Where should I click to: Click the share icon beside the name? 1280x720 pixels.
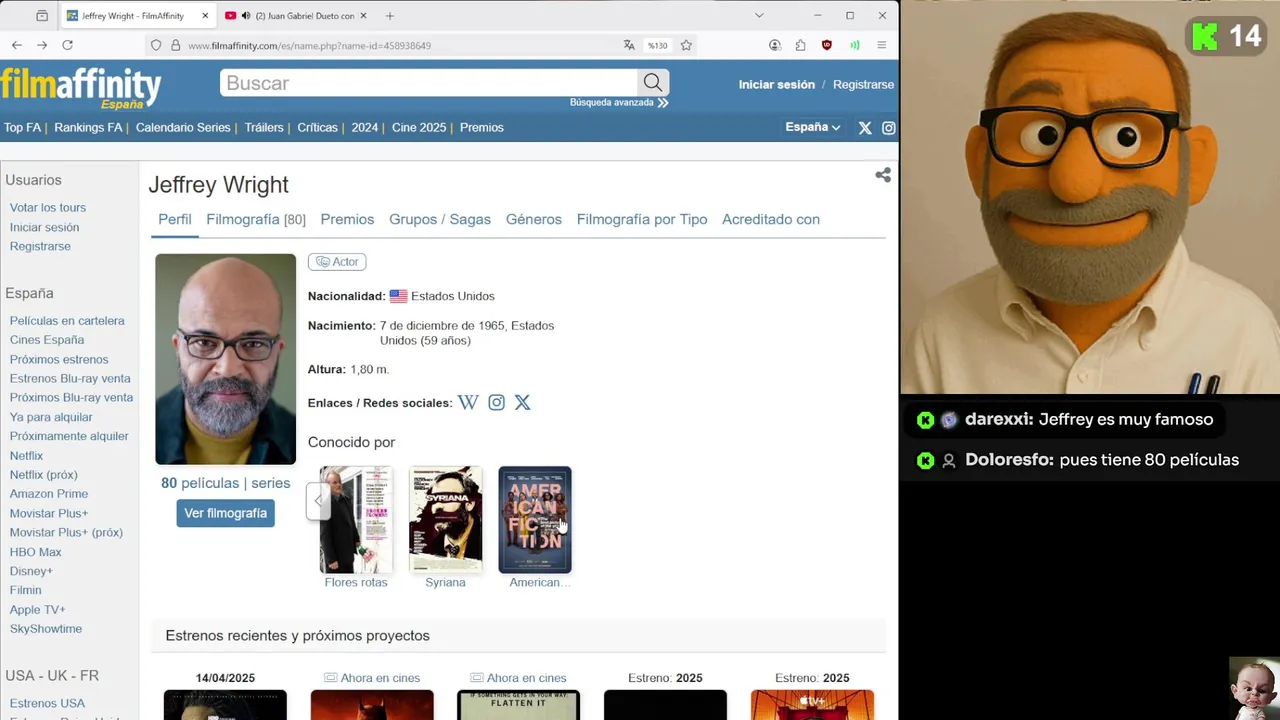tap(883, 175)
